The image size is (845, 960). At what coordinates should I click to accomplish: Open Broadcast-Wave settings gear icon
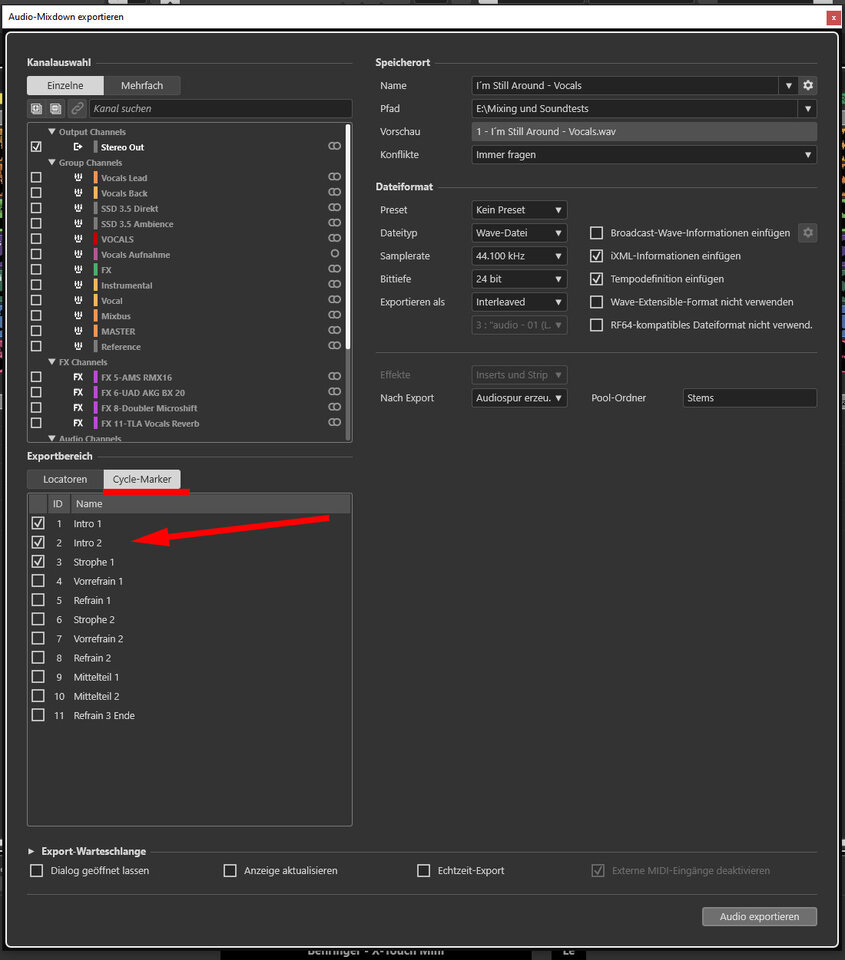(808, 233)
